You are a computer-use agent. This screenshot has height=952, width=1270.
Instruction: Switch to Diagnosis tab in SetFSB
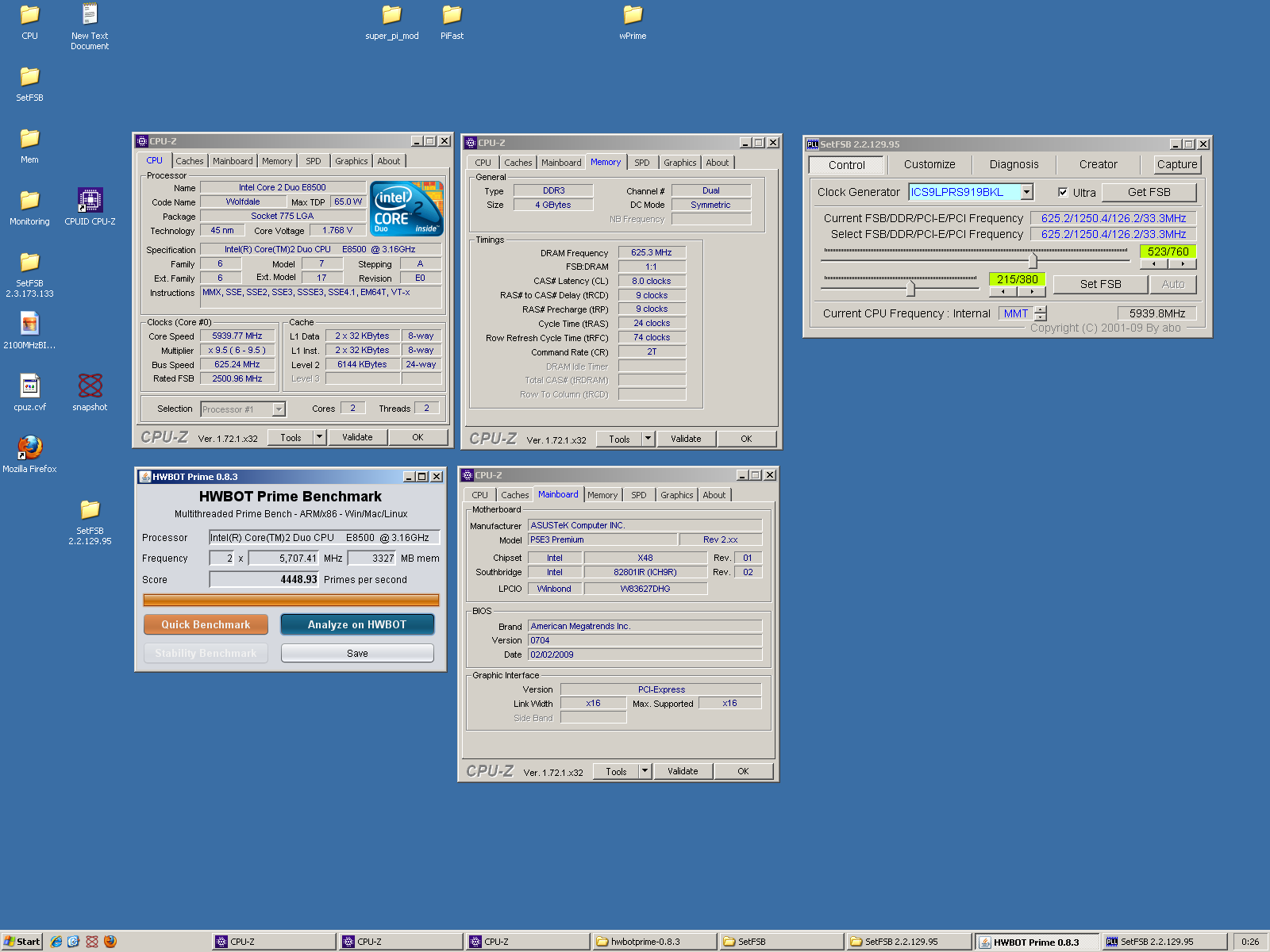tap(1014, 164)
